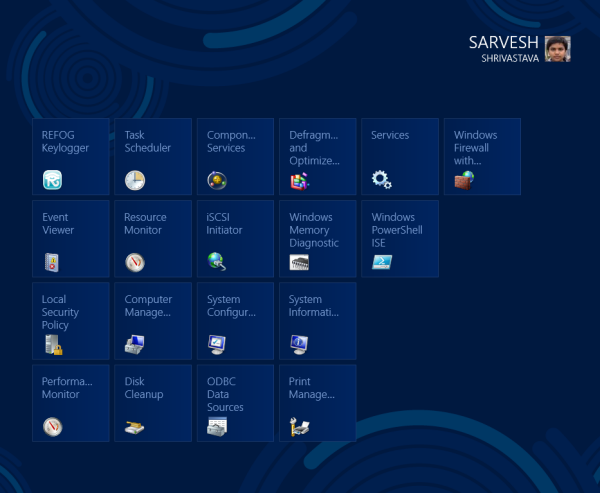Viewport: 600px width, 493px height.
Task: Click the Task Scheduler clock icon
Action: [135, 180]
